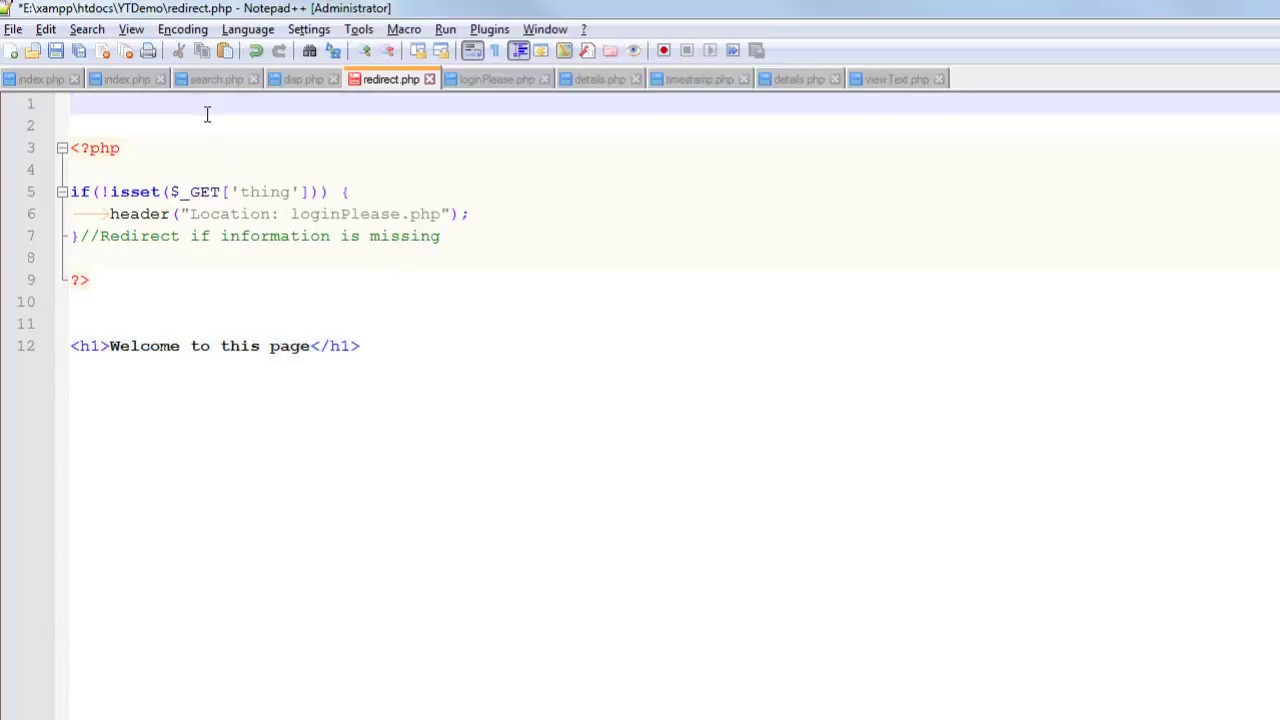Click the Print icon

[148, 51]
